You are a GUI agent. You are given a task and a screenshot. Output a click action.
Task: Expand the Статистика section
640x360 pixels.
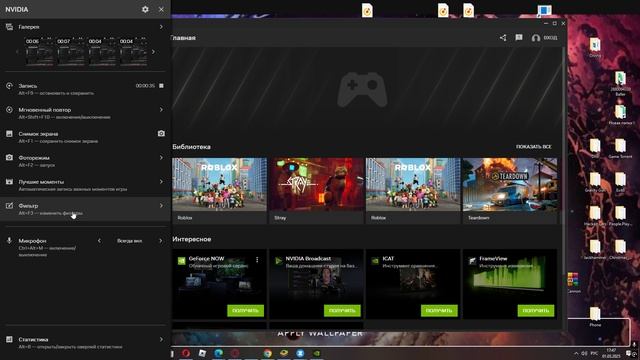pyautogui.click(x=161, y=339)
